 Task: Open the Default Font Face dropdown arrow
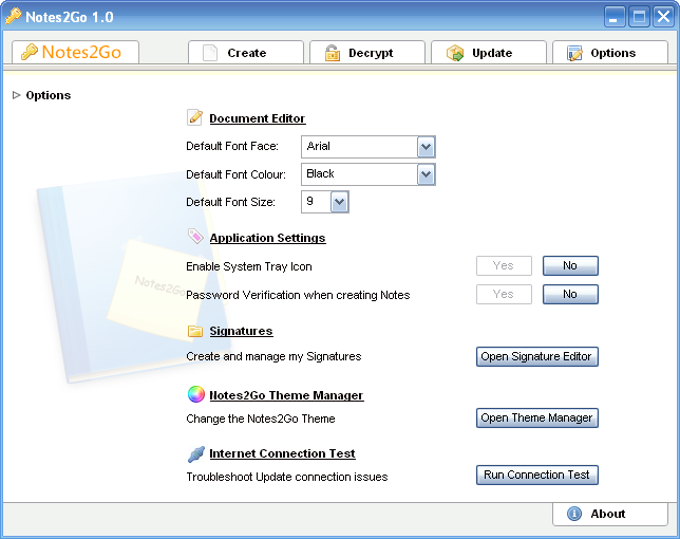tap(426, 147)
